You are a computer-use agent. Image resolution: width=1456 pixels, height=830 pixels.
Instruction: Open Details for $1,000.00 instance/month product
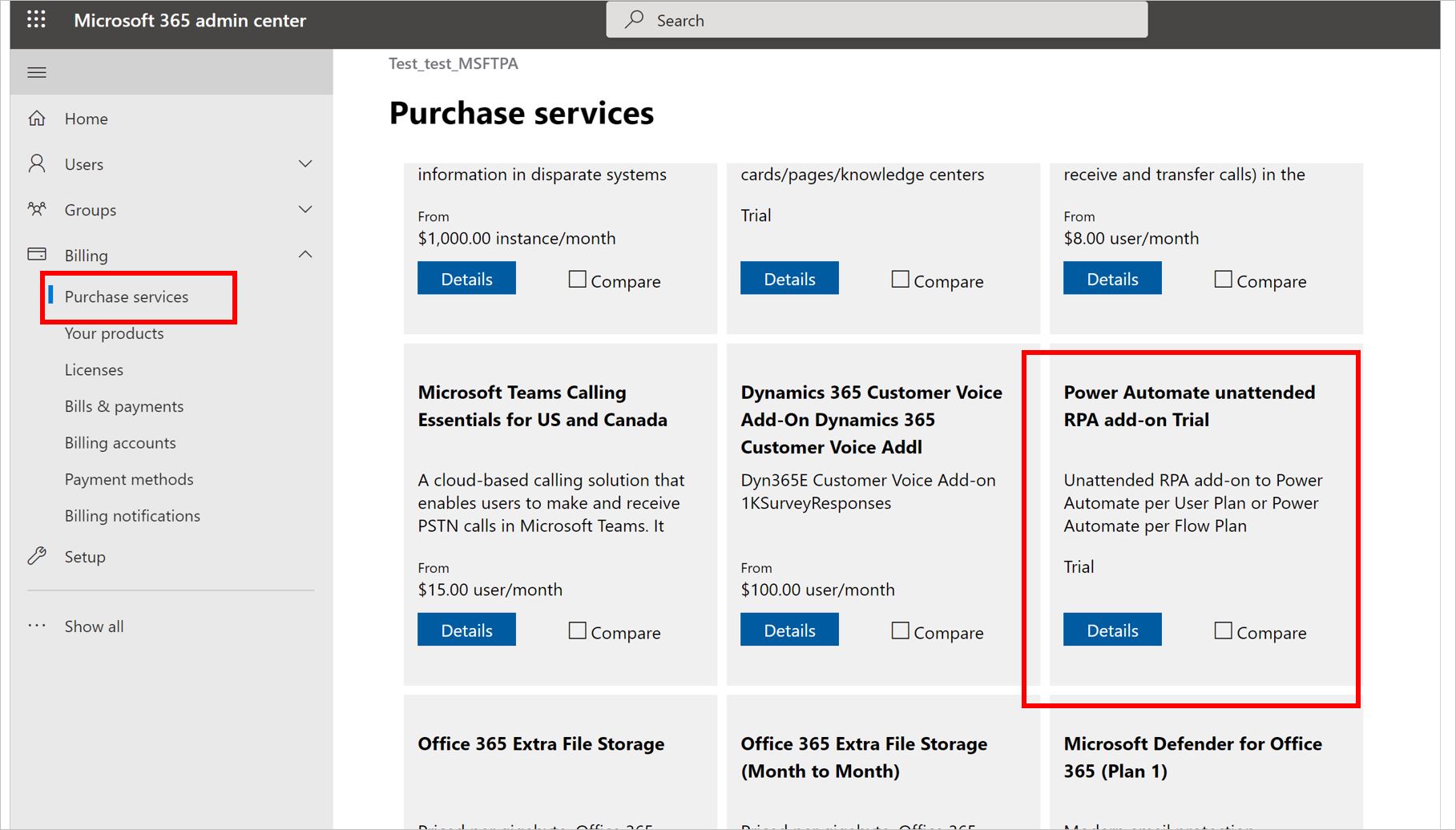466,278
